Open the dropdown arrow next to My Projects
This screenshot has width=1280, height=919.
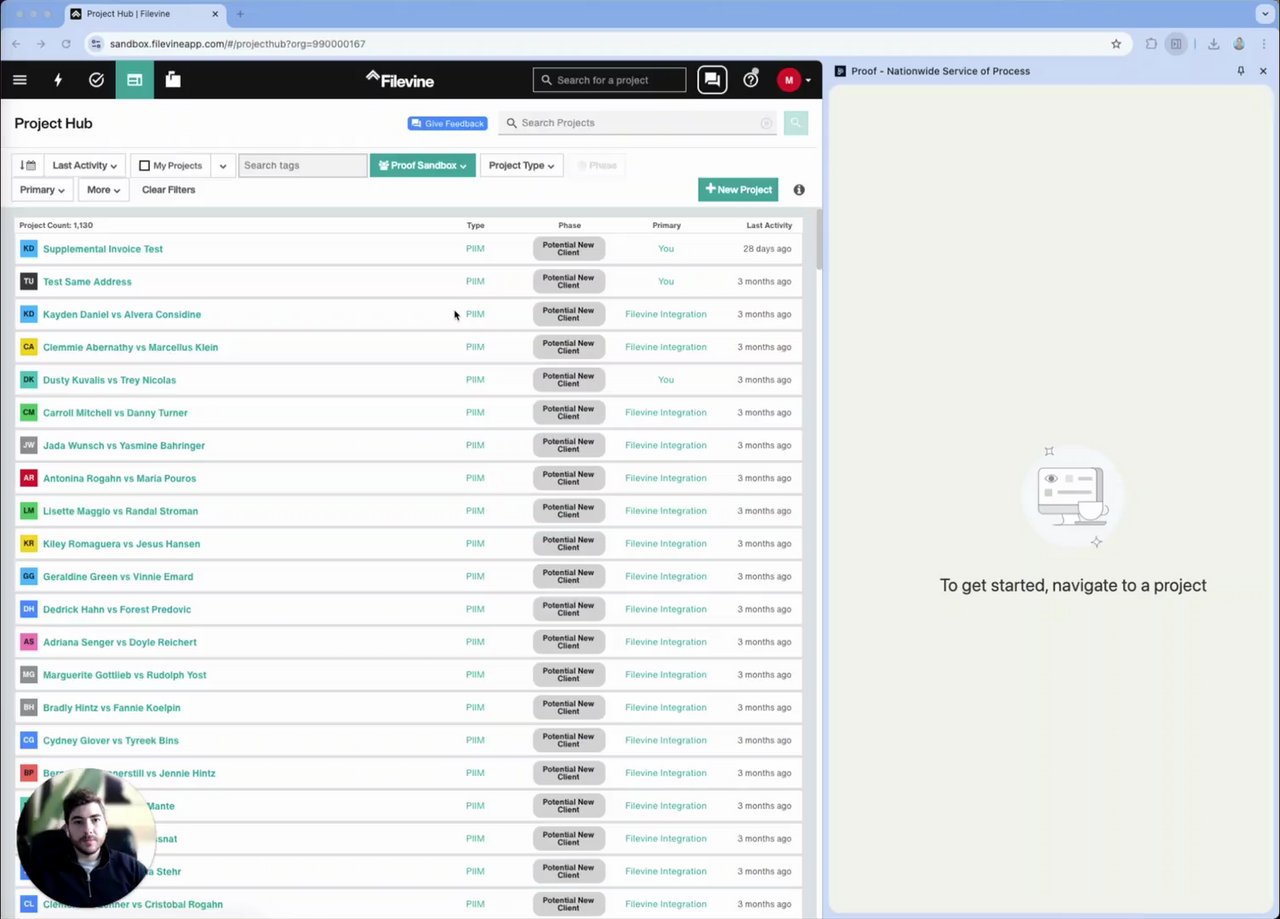223,166
